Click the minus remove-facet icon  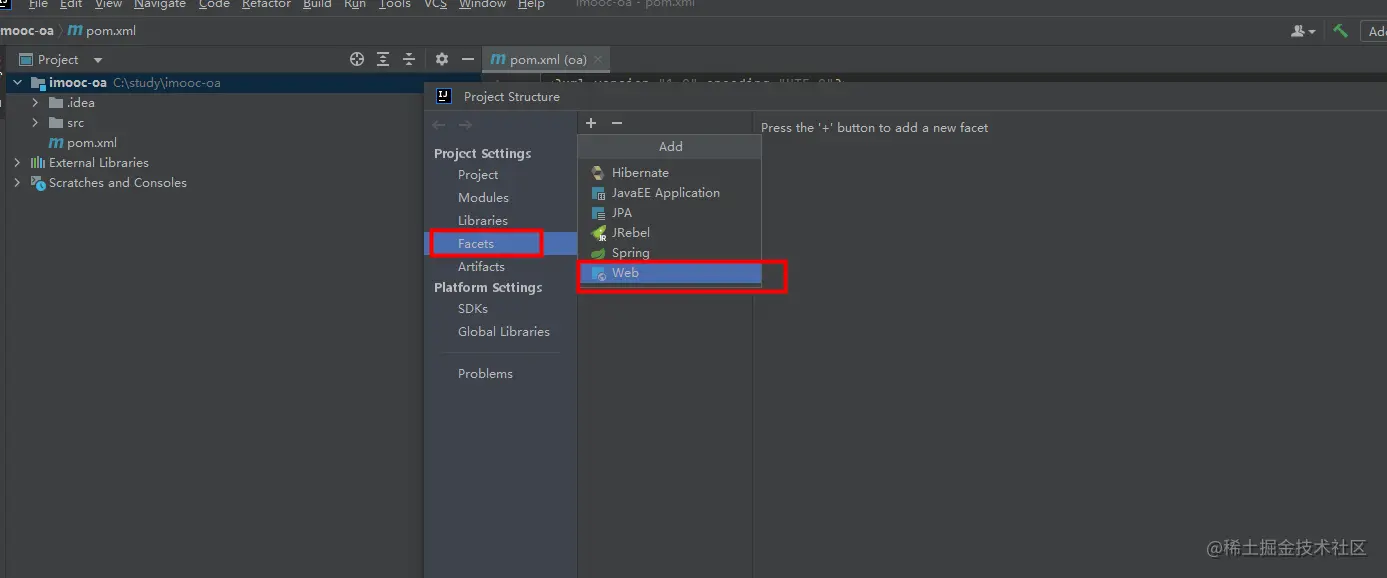click(617, 123)
